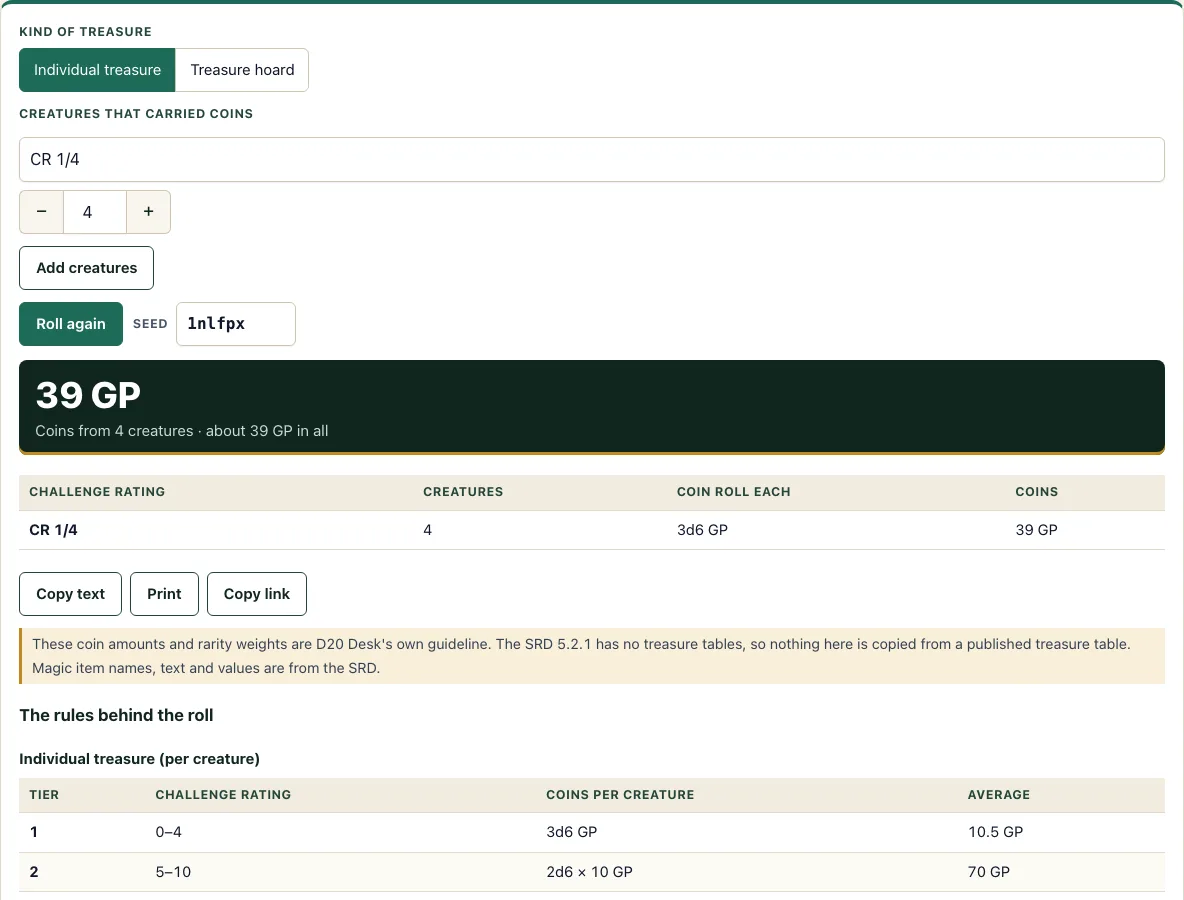Click the Copy link button
Image resolution: width=1184 pixels, height=900 pixels.
pos(257,594)
